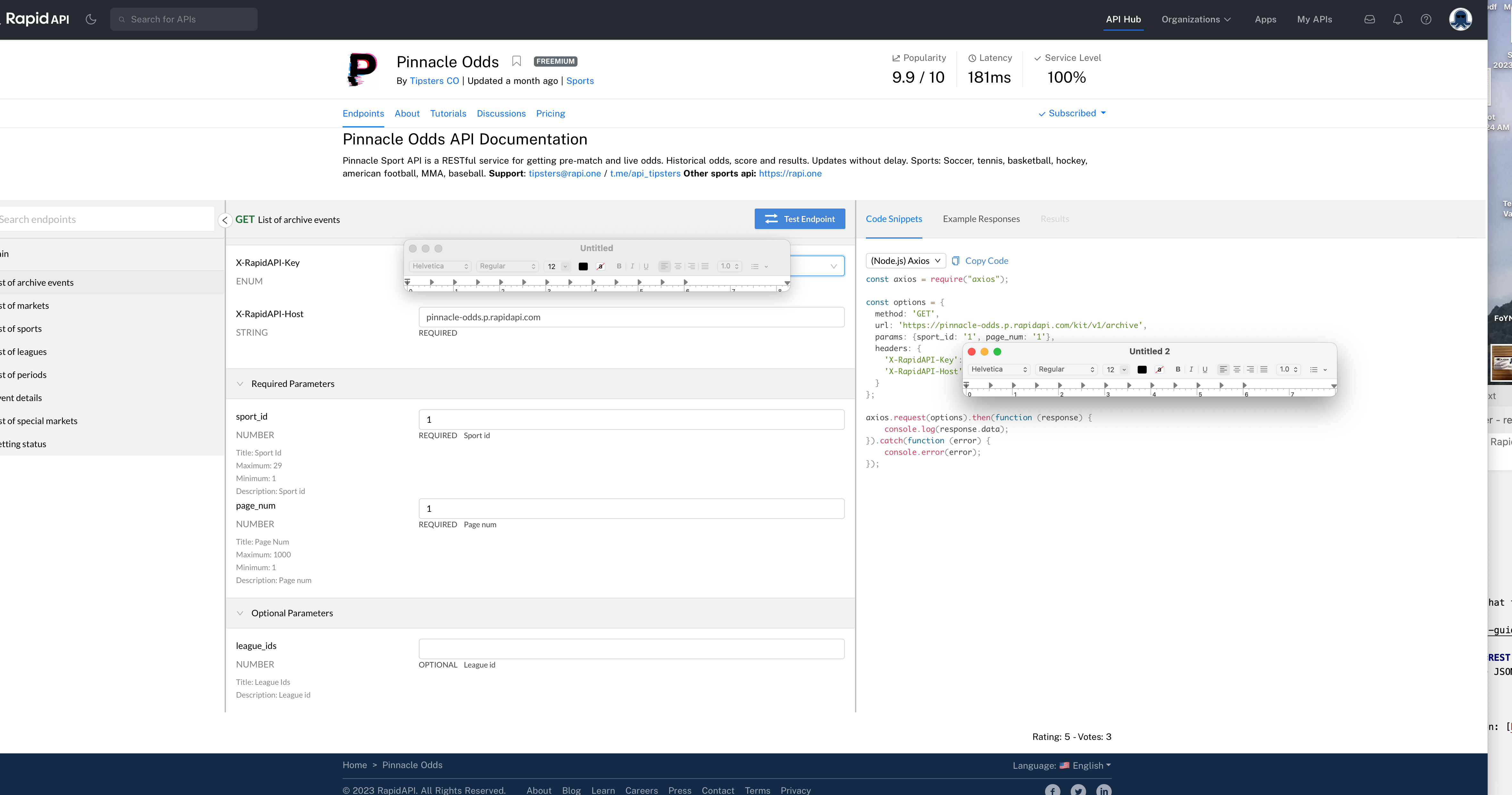Open tipsters@rapi.one support email link
This screenshot has height=795, width=1512.
click(565, 174)
